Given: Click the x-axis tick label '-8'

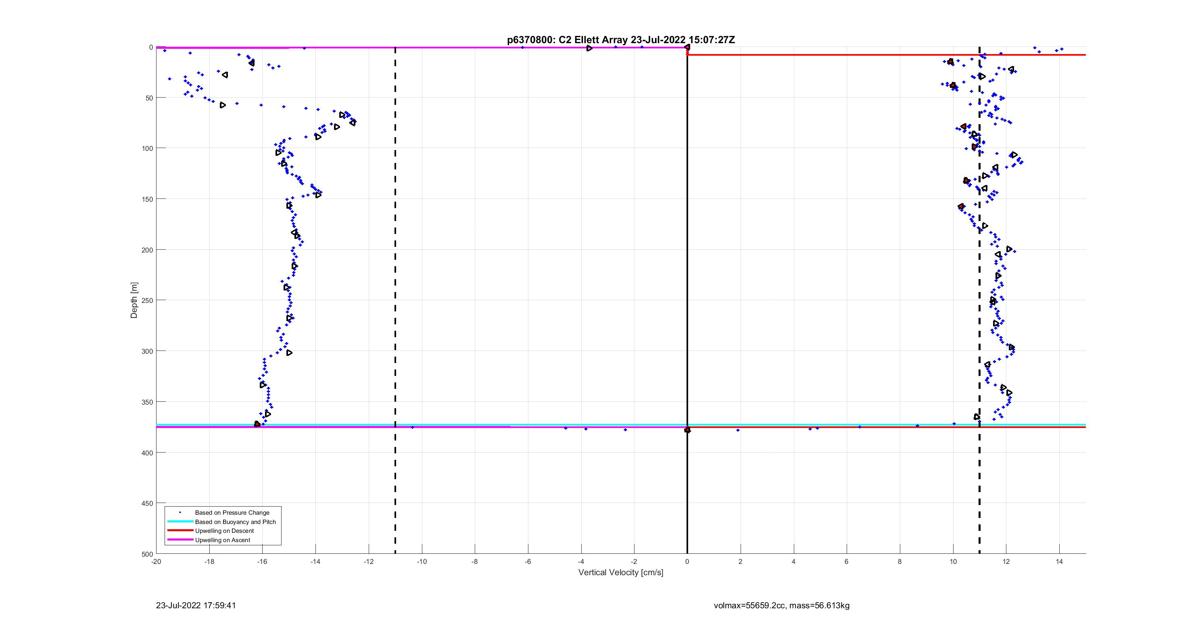Looking at the screenshot, I should click(475, 561).
